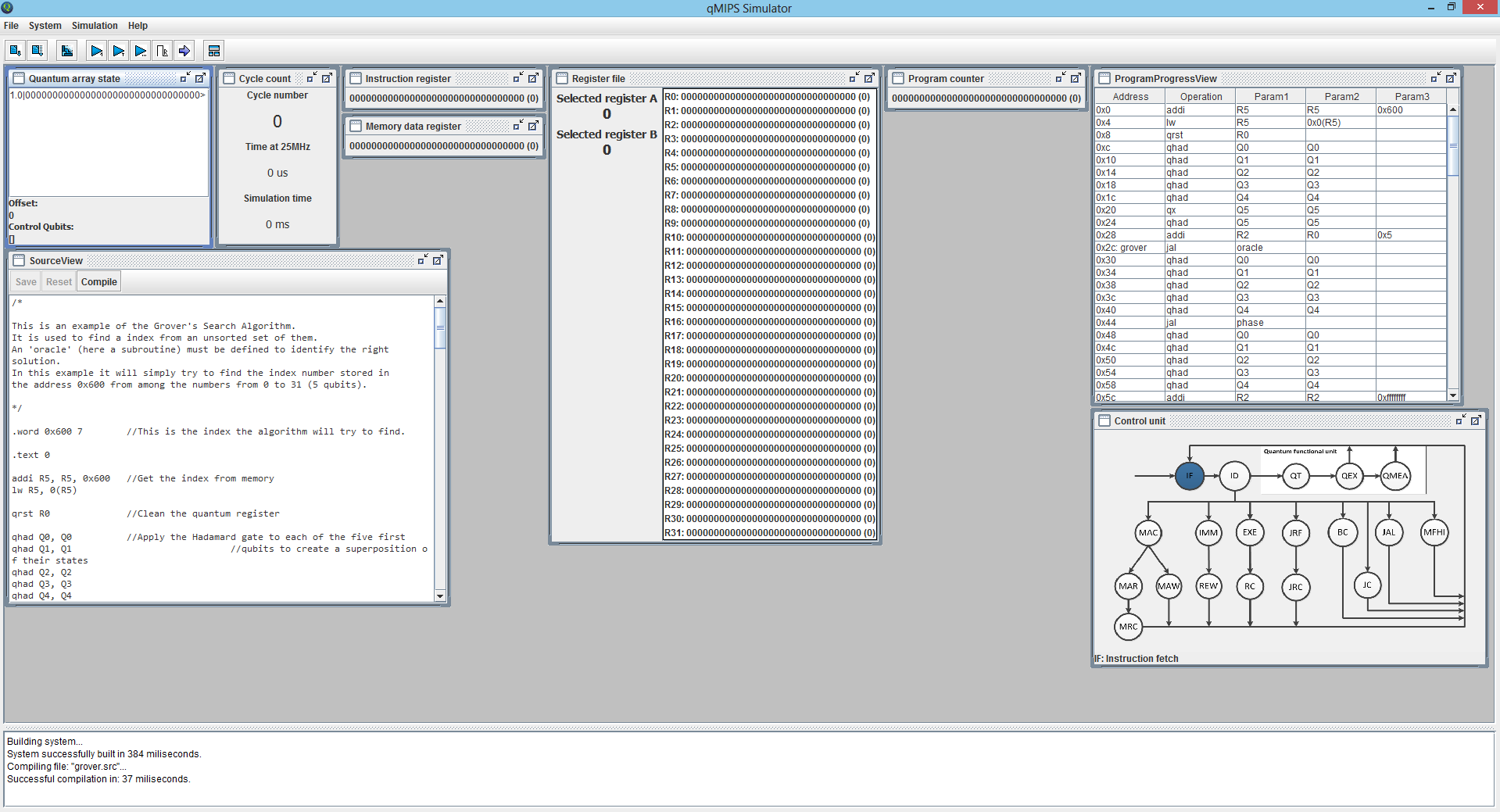Click the Param2 column header
Screen dimensions: 1500x812
click(1341, 97)
